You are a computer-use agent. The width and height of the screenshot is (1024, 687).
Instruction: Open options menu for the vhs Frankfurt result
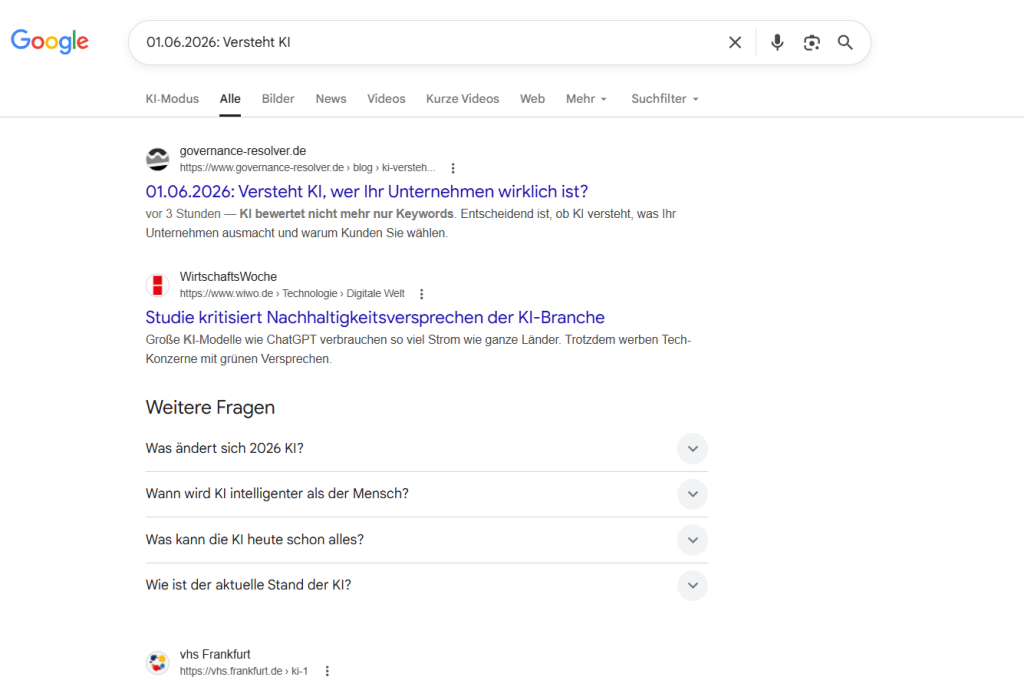click(x=327, y=671)
